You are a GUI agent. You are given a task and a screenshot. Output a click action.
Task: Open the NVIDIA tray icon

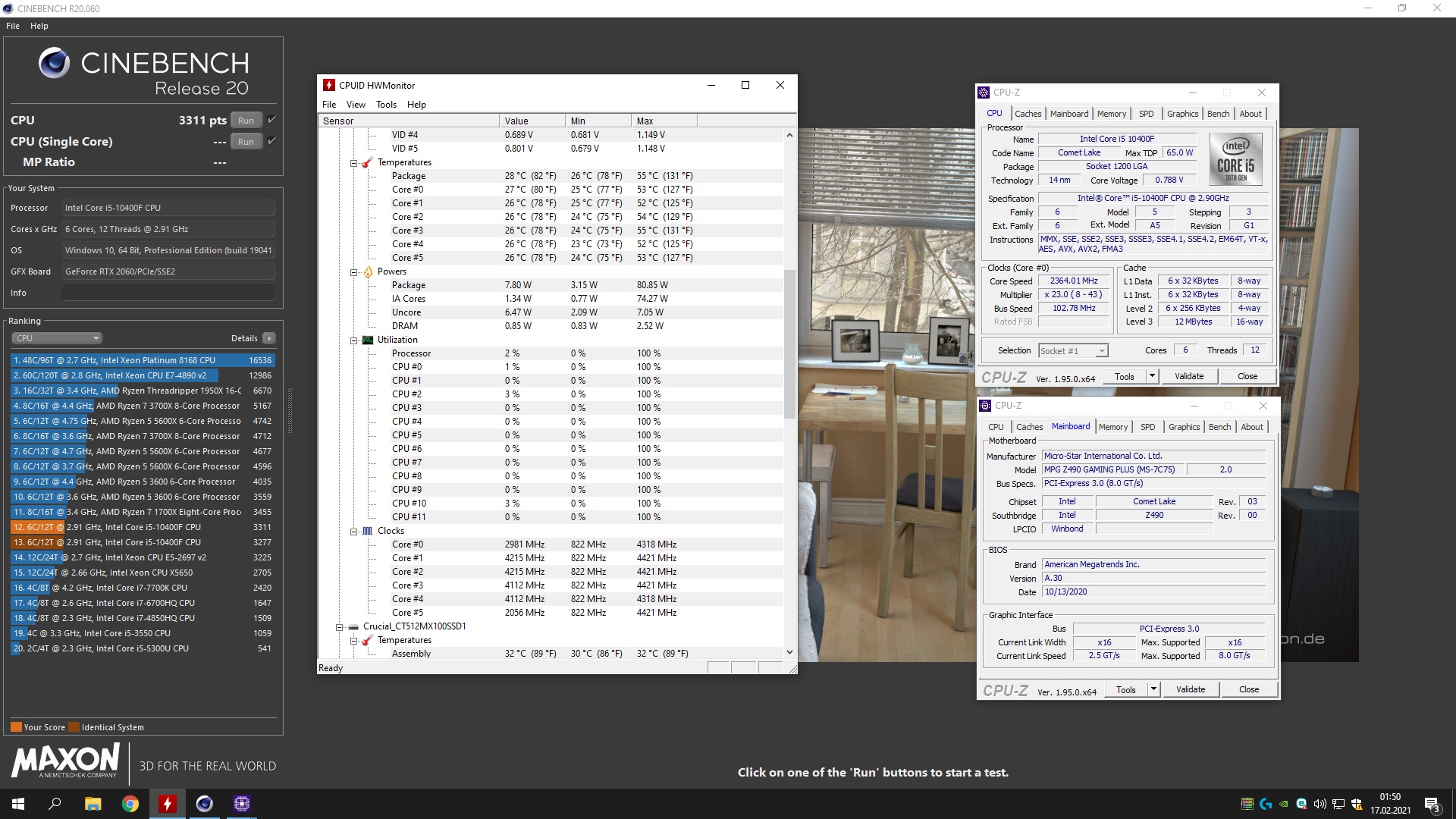(x=1283, y=804)
